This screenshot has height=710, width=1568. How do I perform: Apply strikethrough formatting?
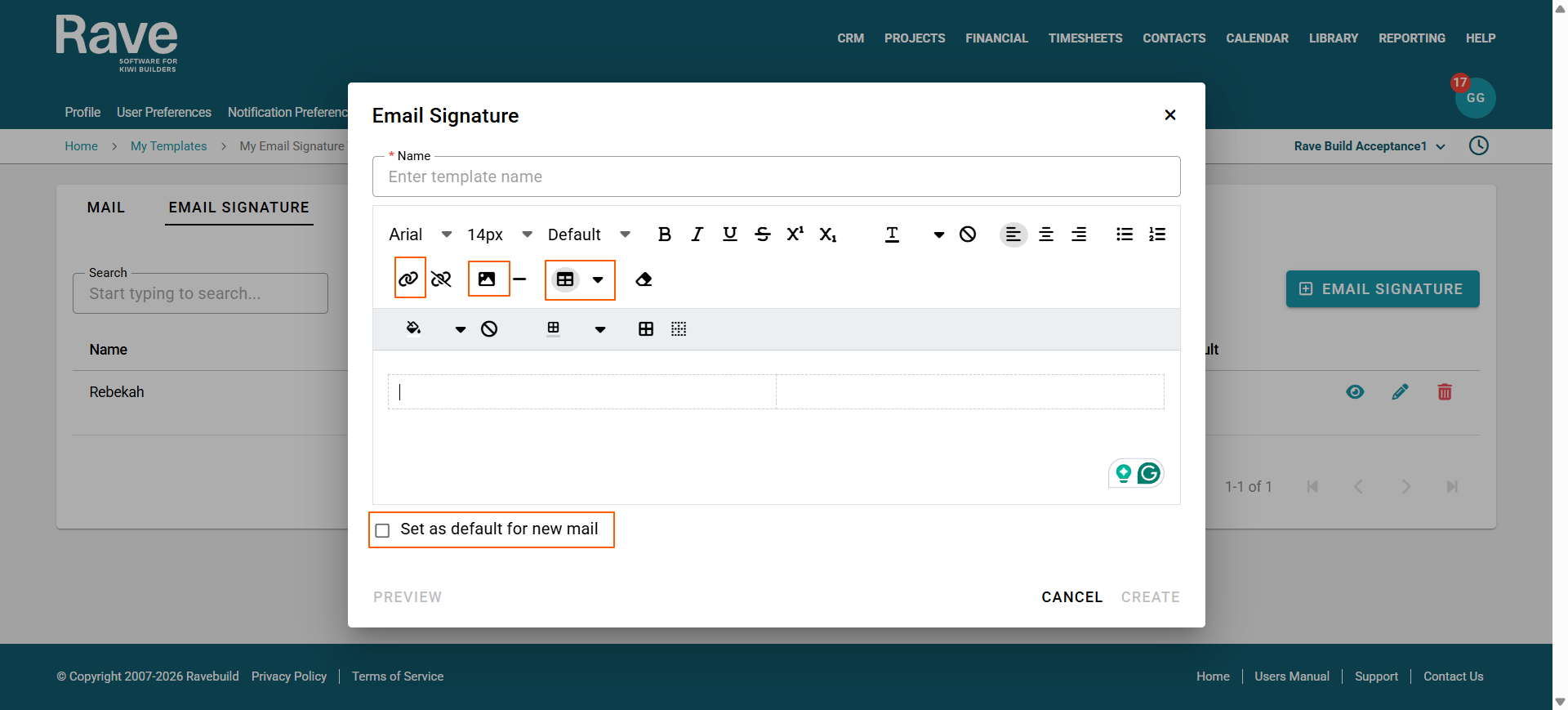[x=763, y=234]
